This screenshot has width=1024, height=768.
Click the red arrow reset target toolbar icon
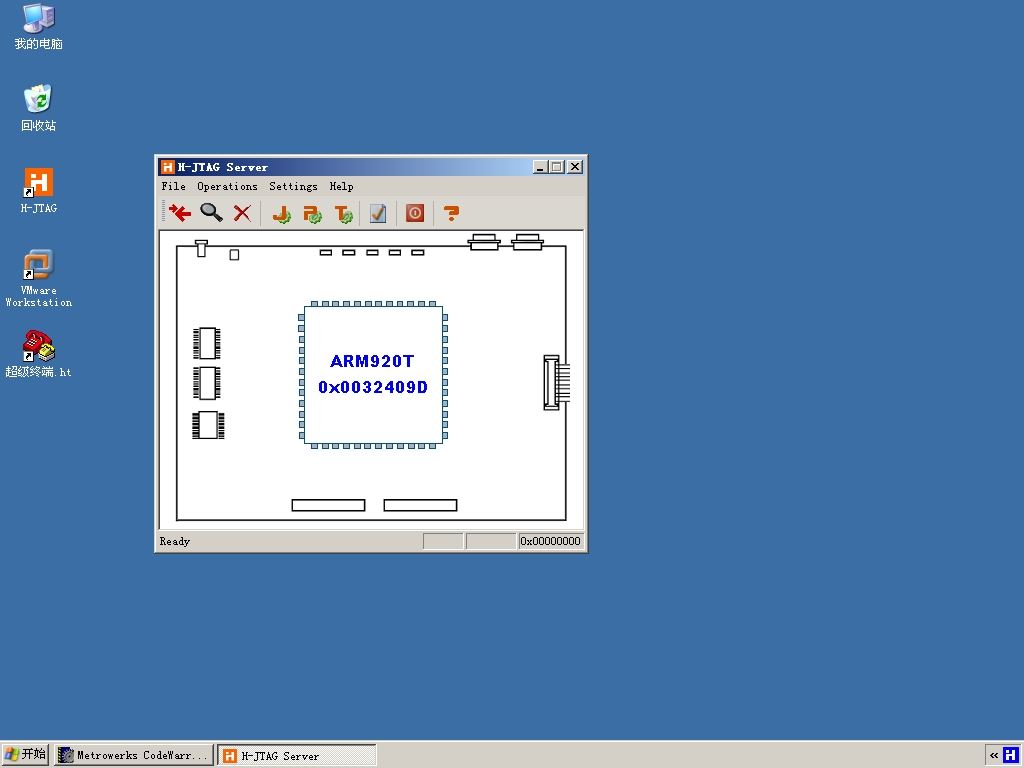pos(180,213)
